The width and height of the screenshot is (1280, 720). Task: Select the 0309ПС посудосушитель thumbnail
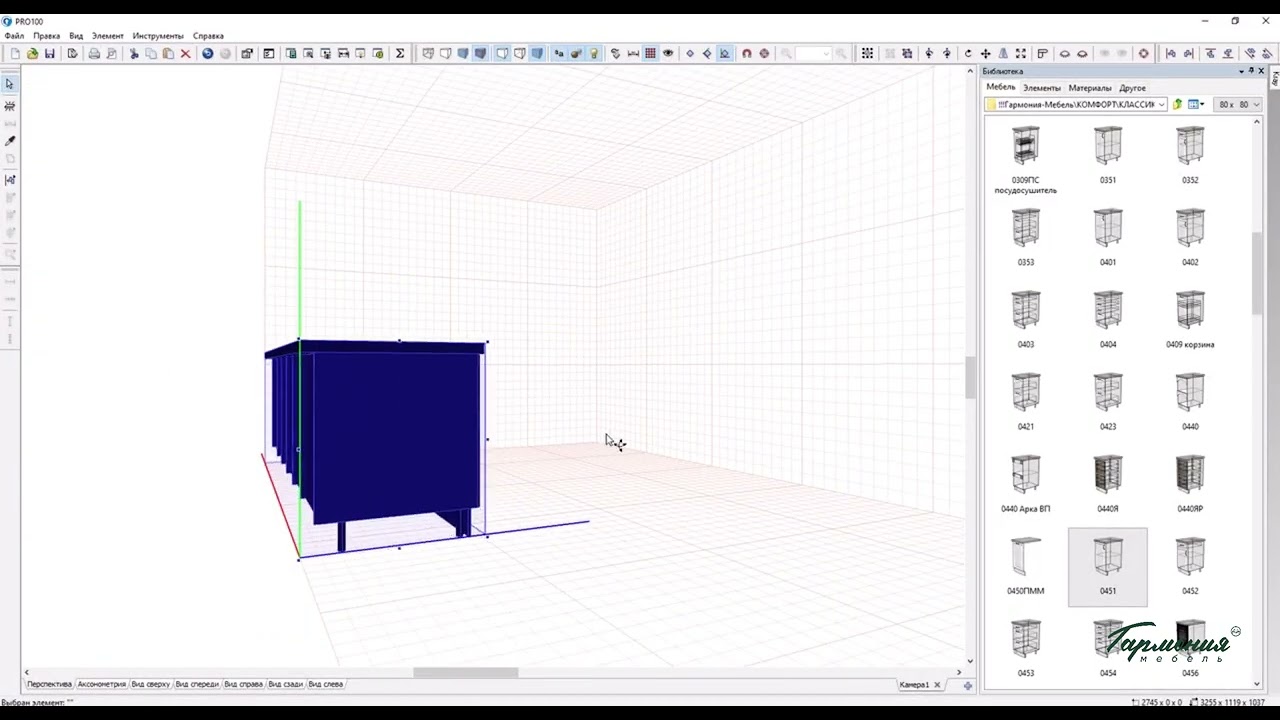coord(1026,158)
